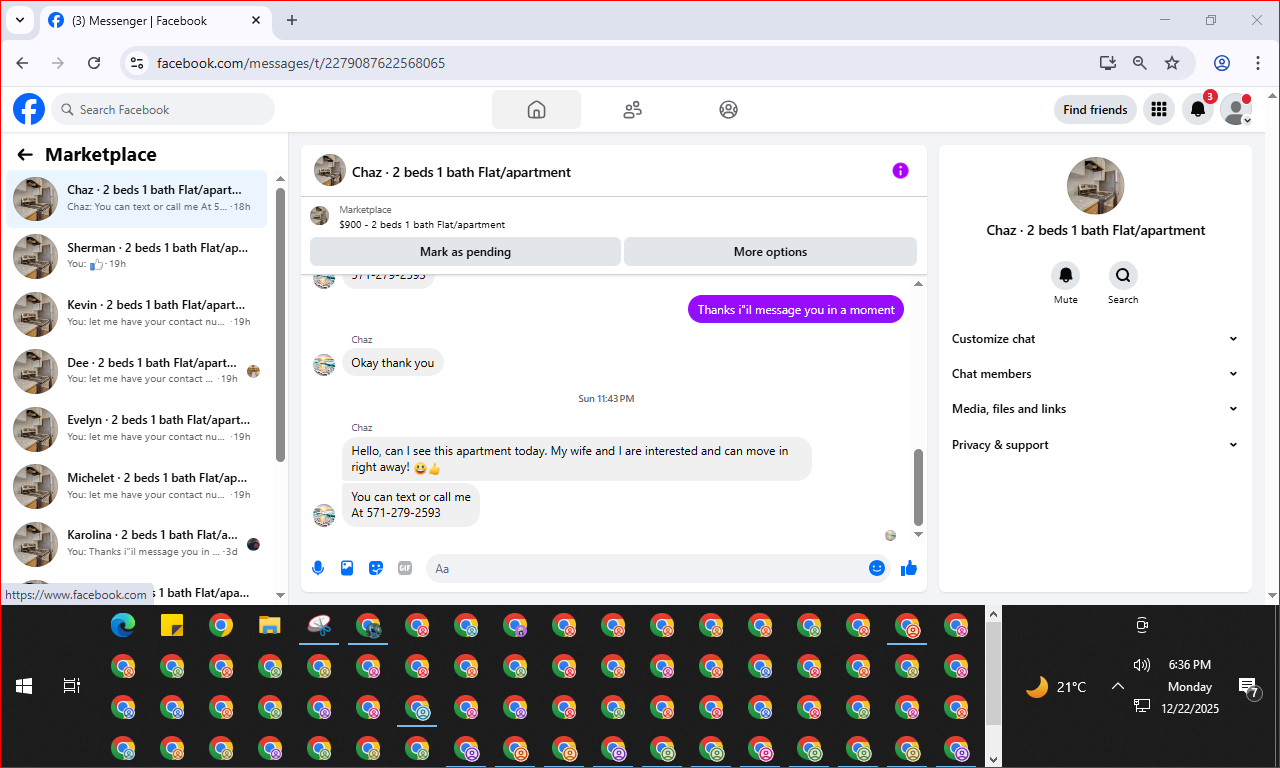Expand the Privacy & support section

tap(1095, 445)
